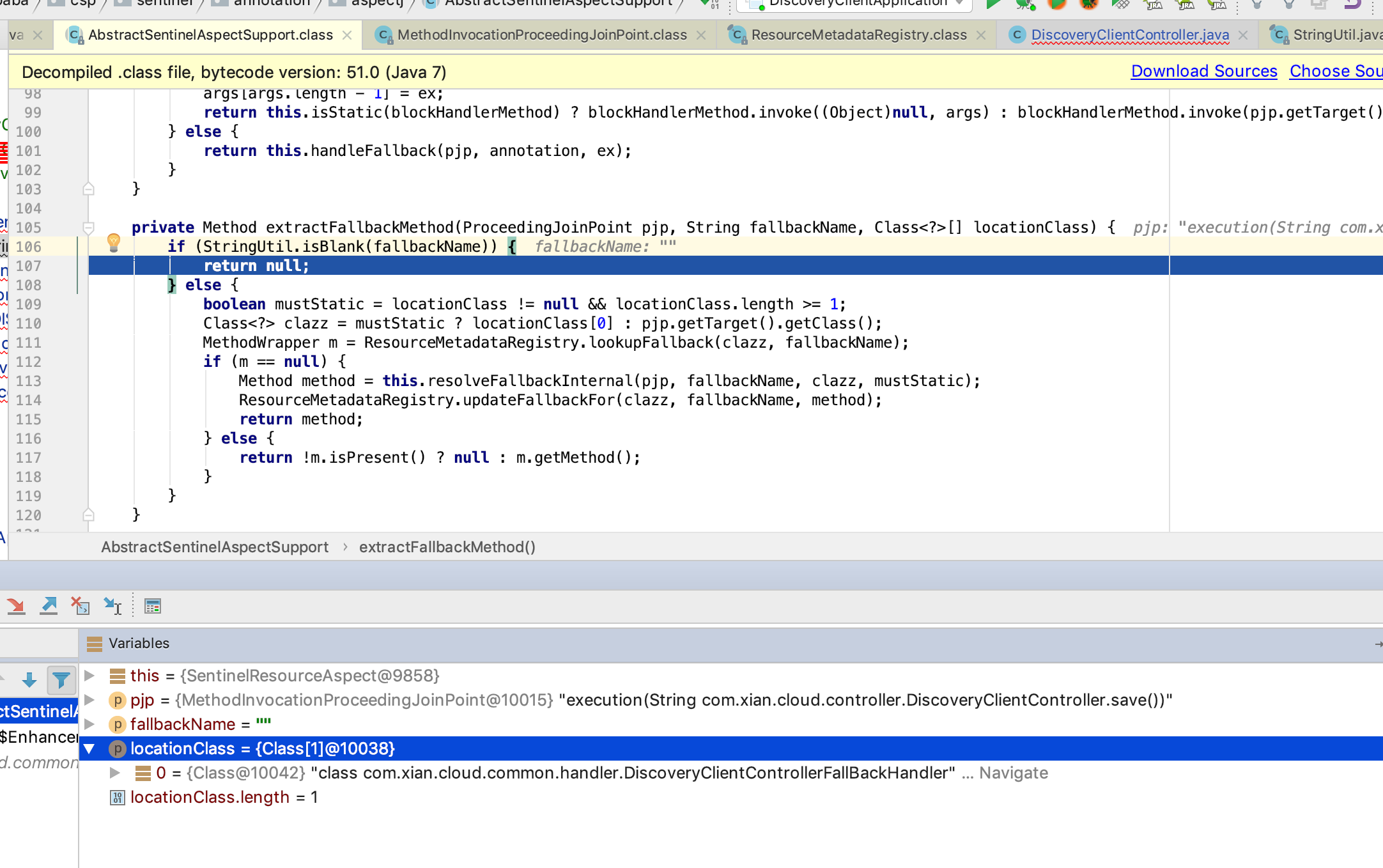Click the Variables panel header icon
The width and height of the screenshot is (1383, 868).
point(95,644)
